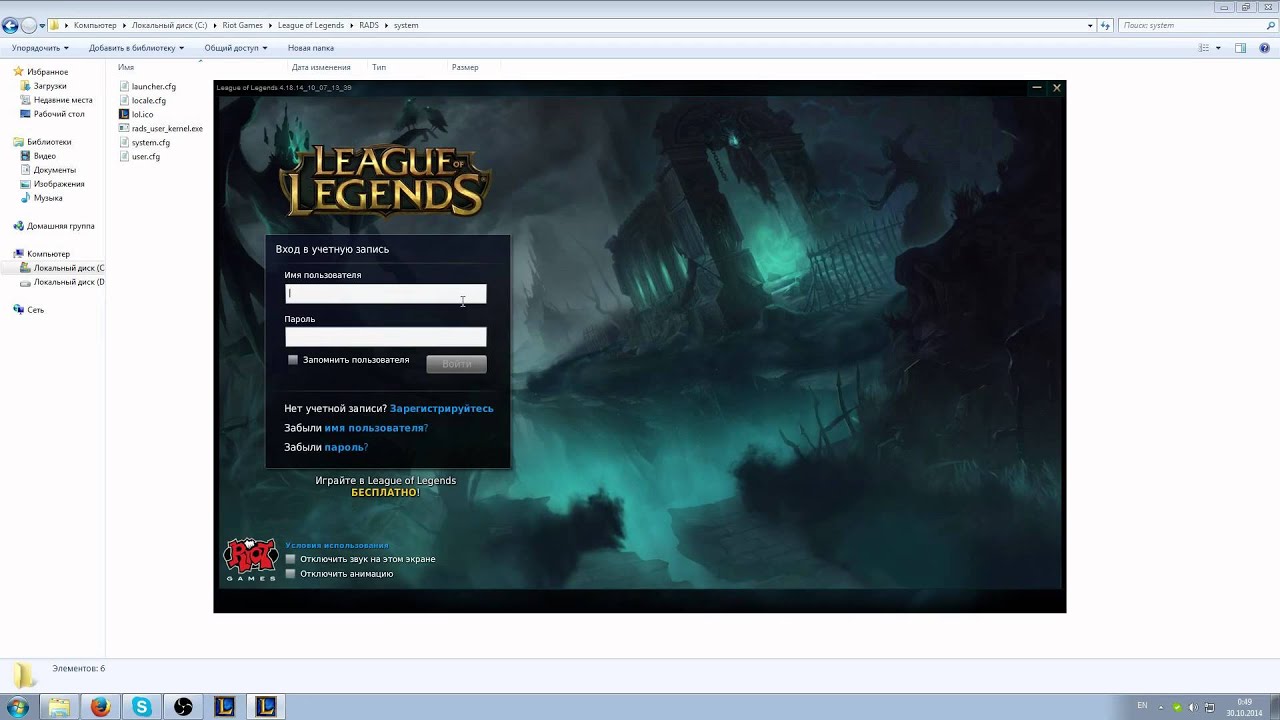
Task: Click forgotten имя пользователя link
Action: [374, 428]
